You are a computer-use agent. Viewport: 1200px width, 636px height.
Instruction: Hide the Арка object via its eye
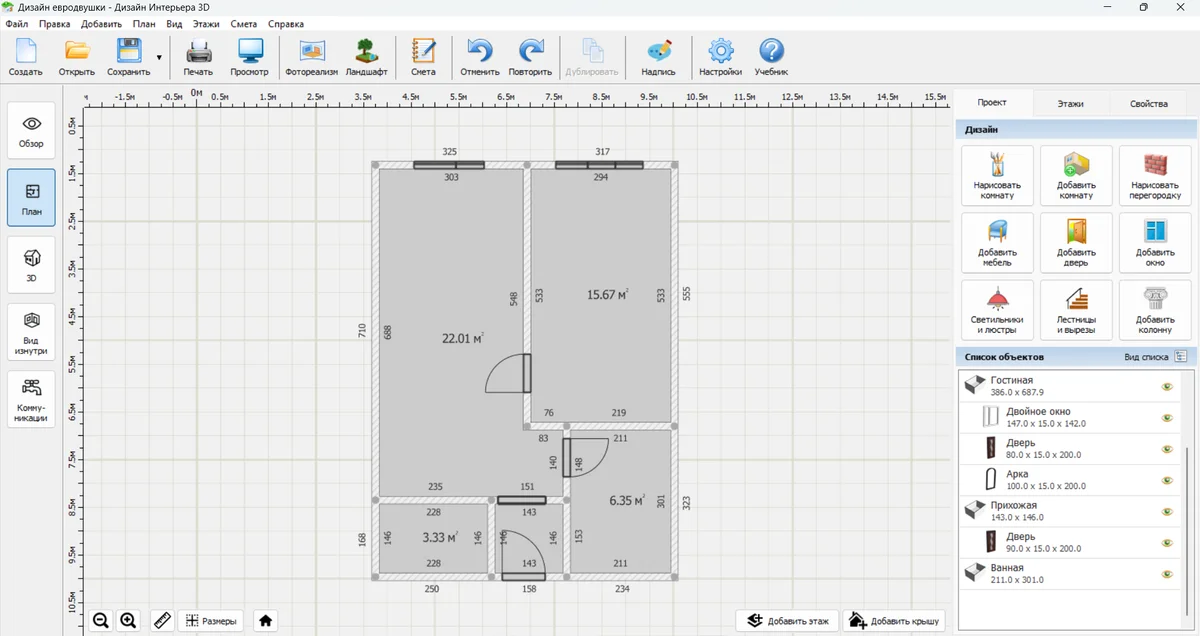1166,480
